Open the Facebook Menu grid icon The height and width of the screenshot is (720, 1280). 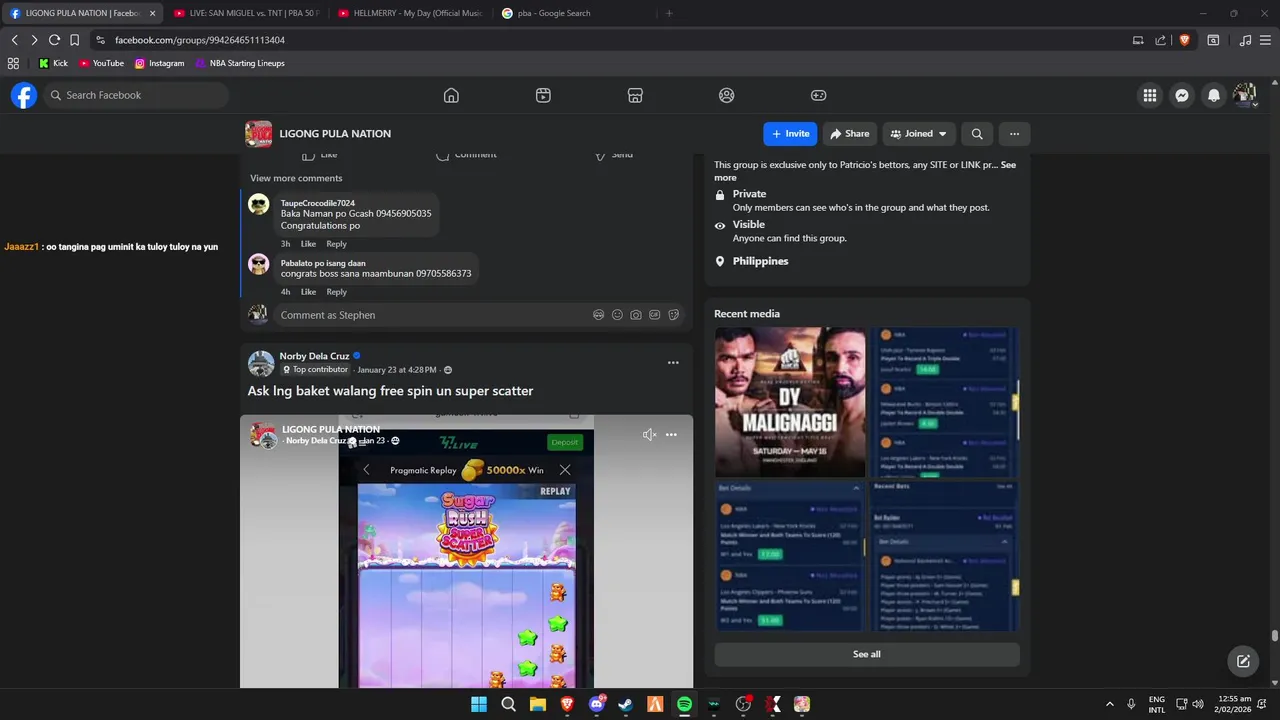[x=1150, y=95]
